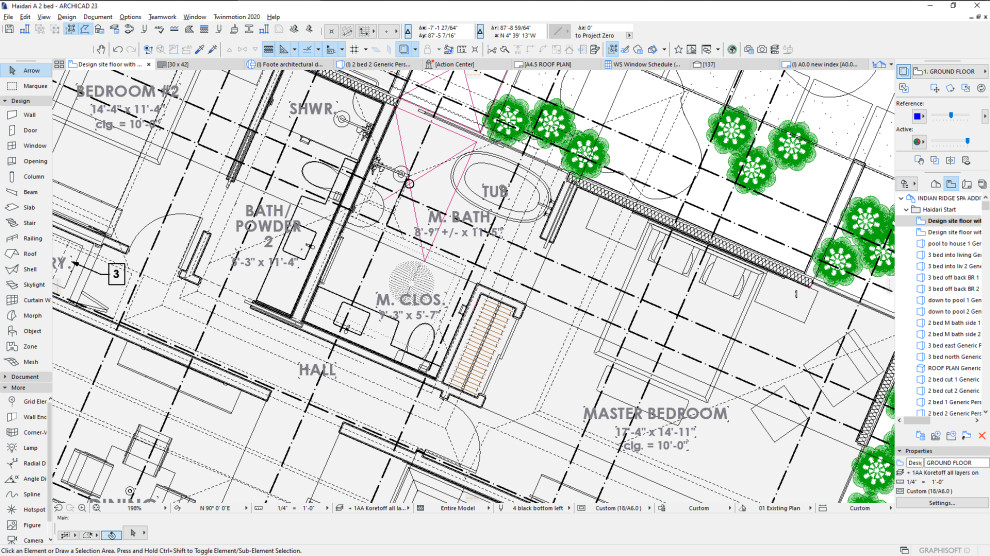
Task: Select the Beam tool
Action: click(x=25, y=192)
